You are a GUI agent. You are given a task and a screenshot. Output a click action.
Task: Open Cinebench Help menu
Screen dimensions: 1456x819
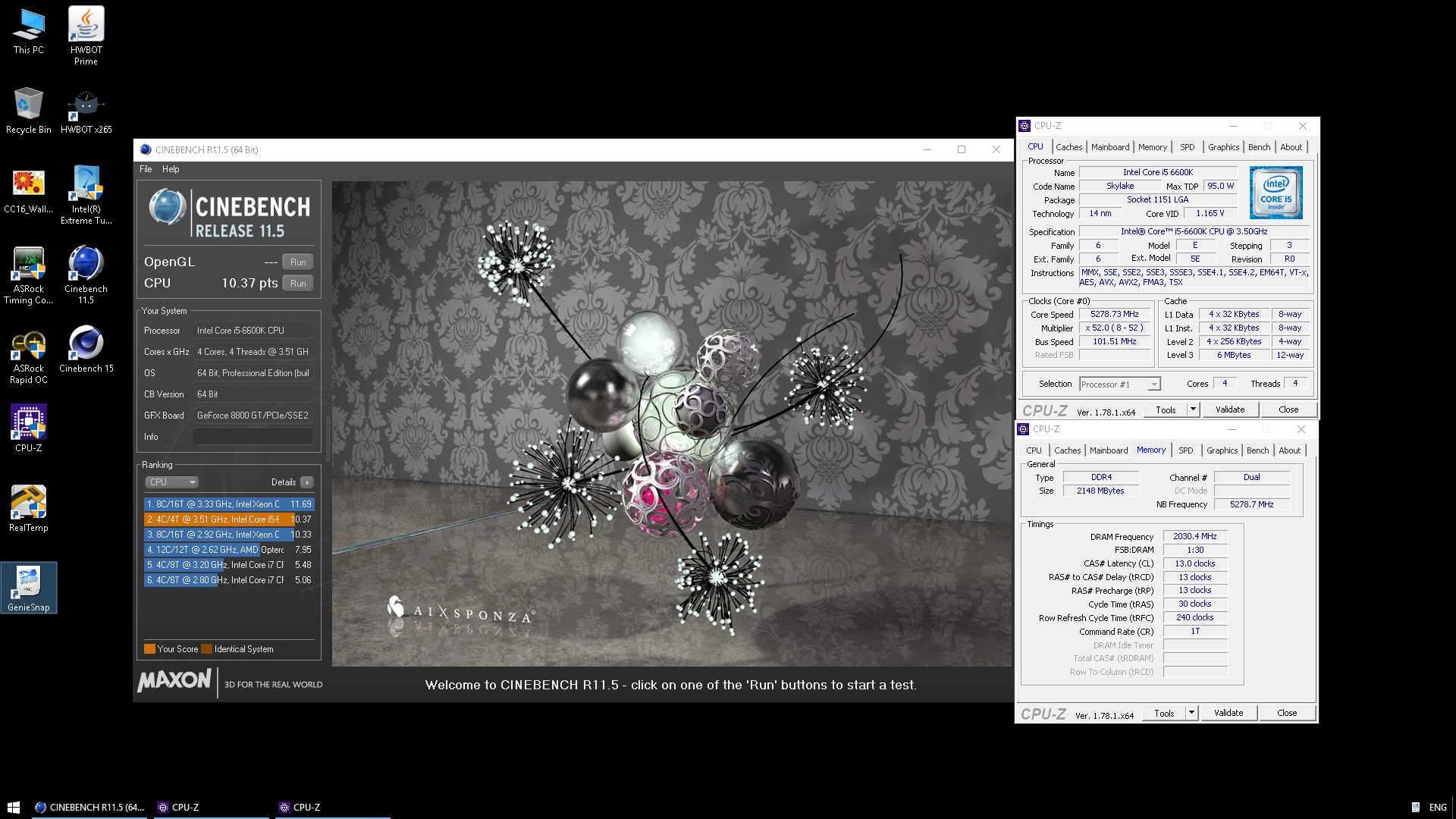171,169
